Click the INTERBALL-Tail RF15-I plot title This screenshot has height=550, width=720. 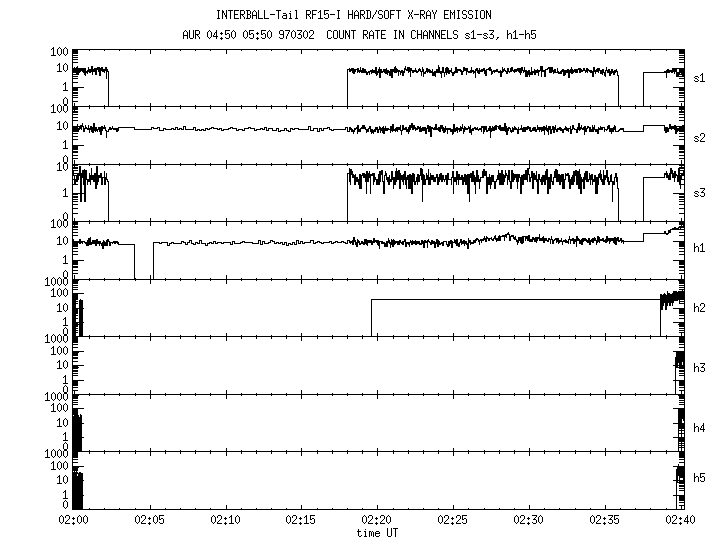pyautogui.click(x=353, y=15)
